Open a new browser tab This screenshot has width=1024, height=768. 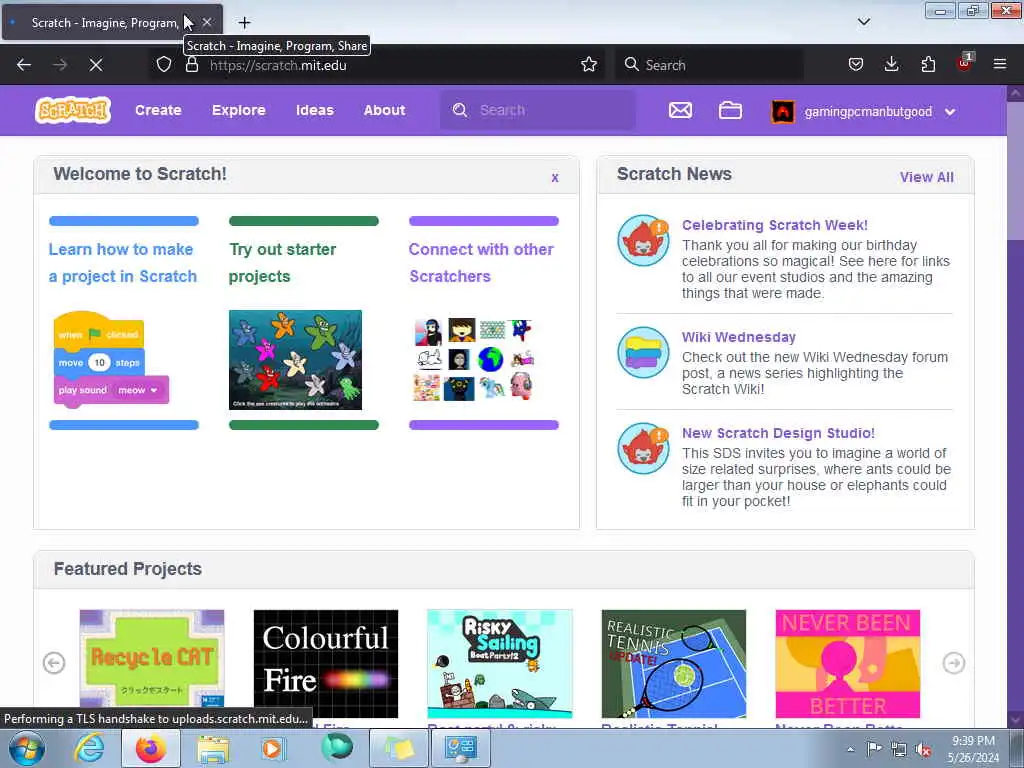pos(244,23)
